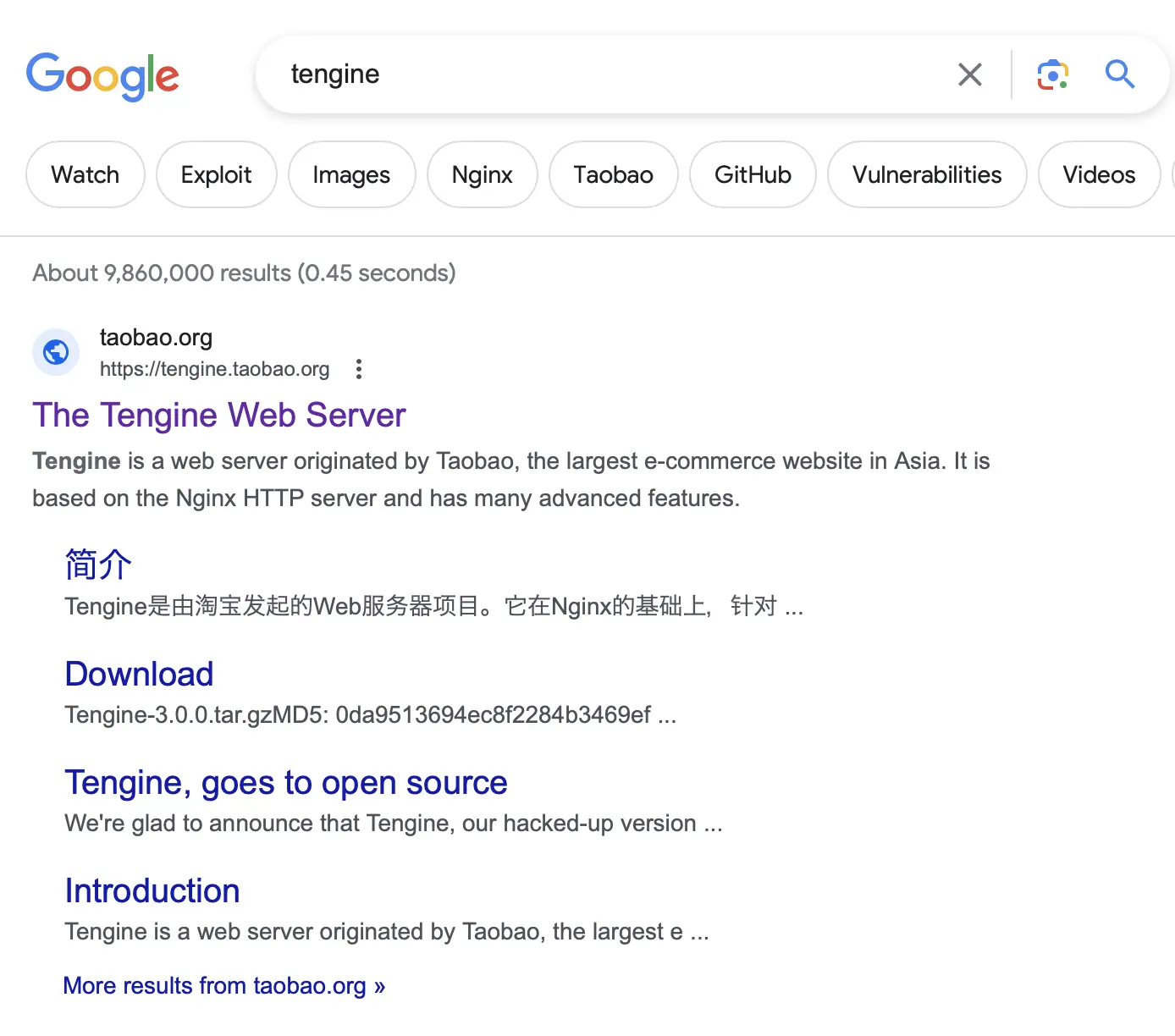Screen dimensions: 1175x1036
Task: Click the taobao.org site name
Action: coord(156,338)
